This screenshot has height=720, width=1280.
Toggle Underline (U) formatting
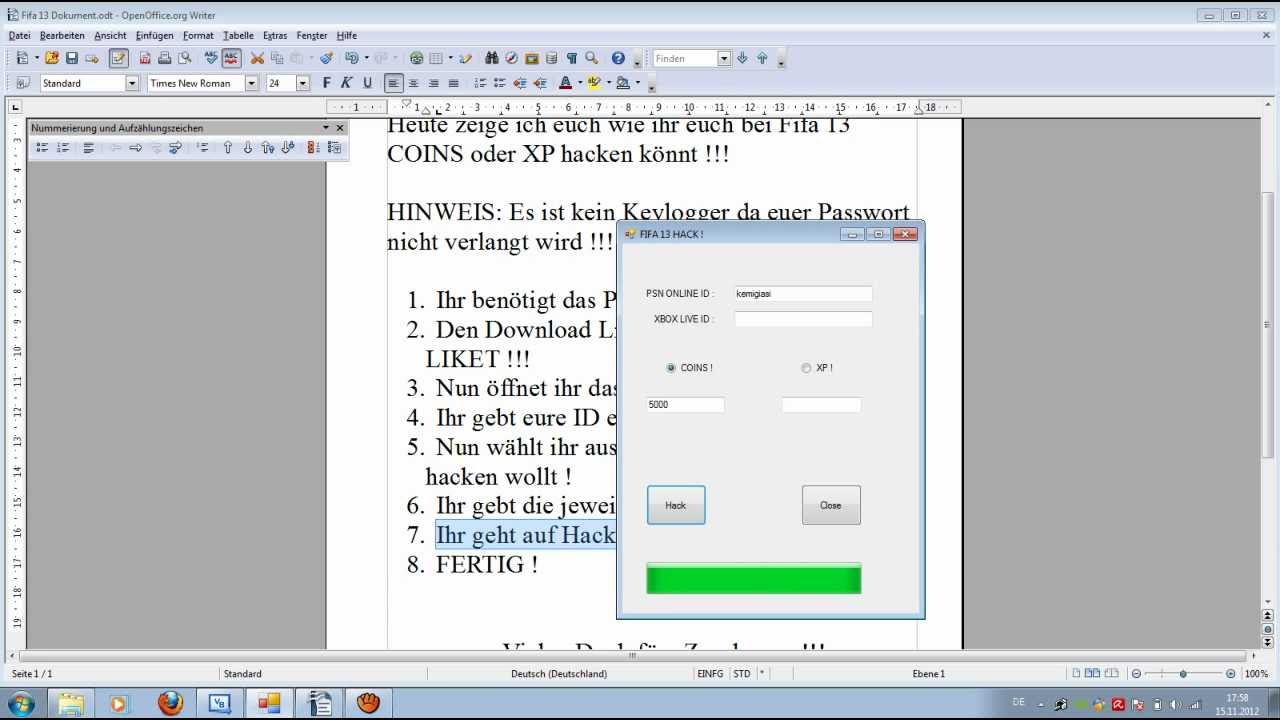[367, 83]
